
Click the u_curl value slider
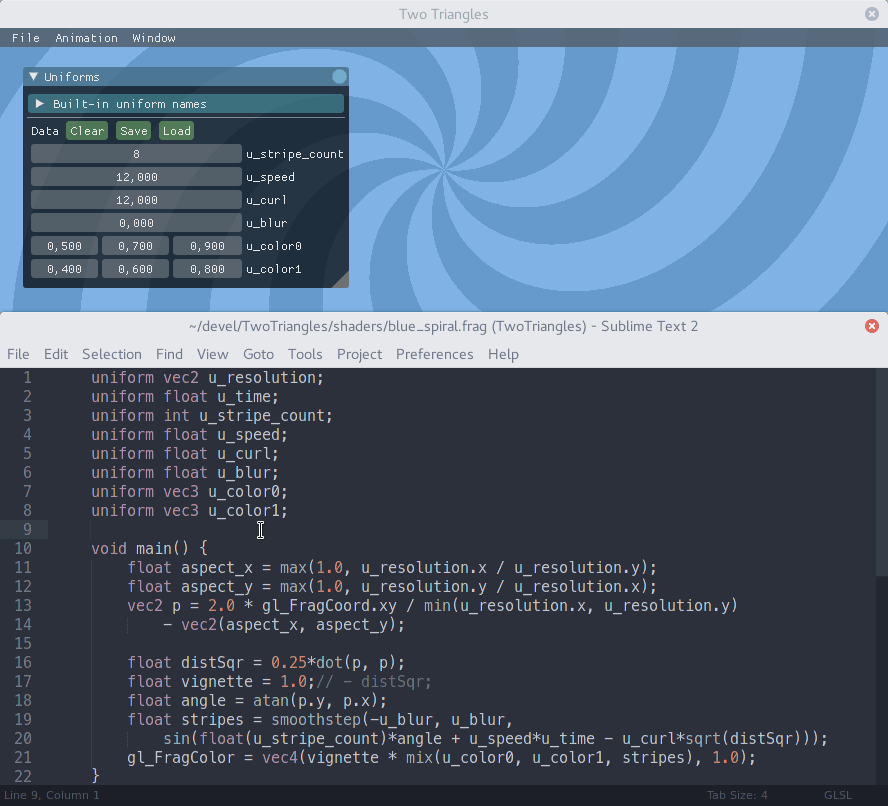[136, 200]
